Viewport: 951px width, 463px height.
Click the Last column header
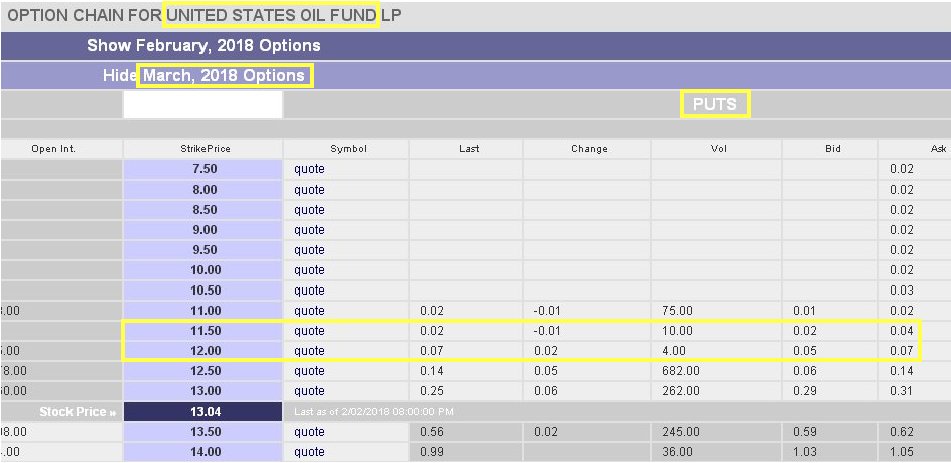(469, 149)
